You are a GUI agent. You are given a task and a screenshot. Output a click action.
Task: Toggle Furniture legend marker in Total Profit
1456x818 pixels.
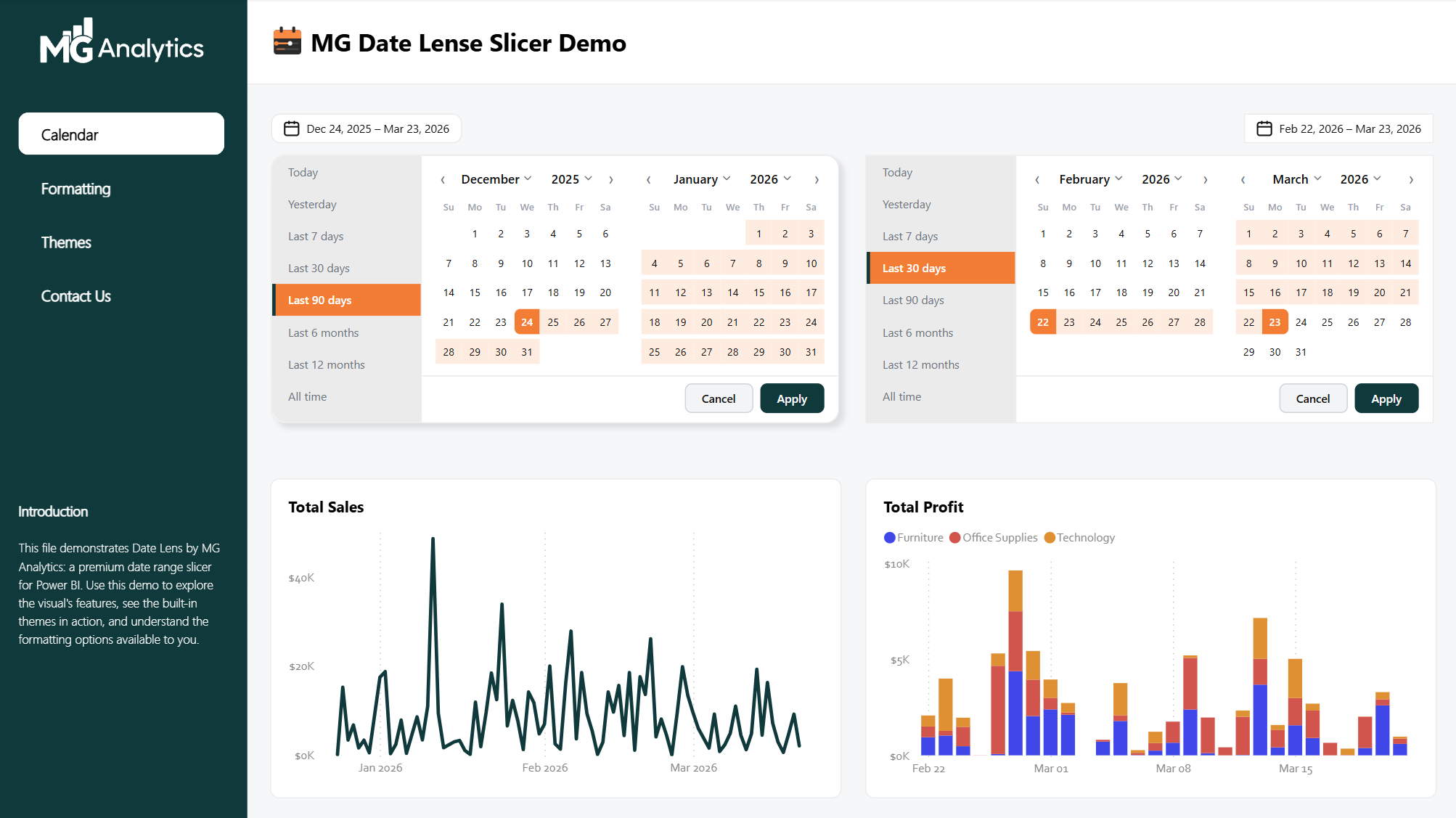(x=890, y=538)
